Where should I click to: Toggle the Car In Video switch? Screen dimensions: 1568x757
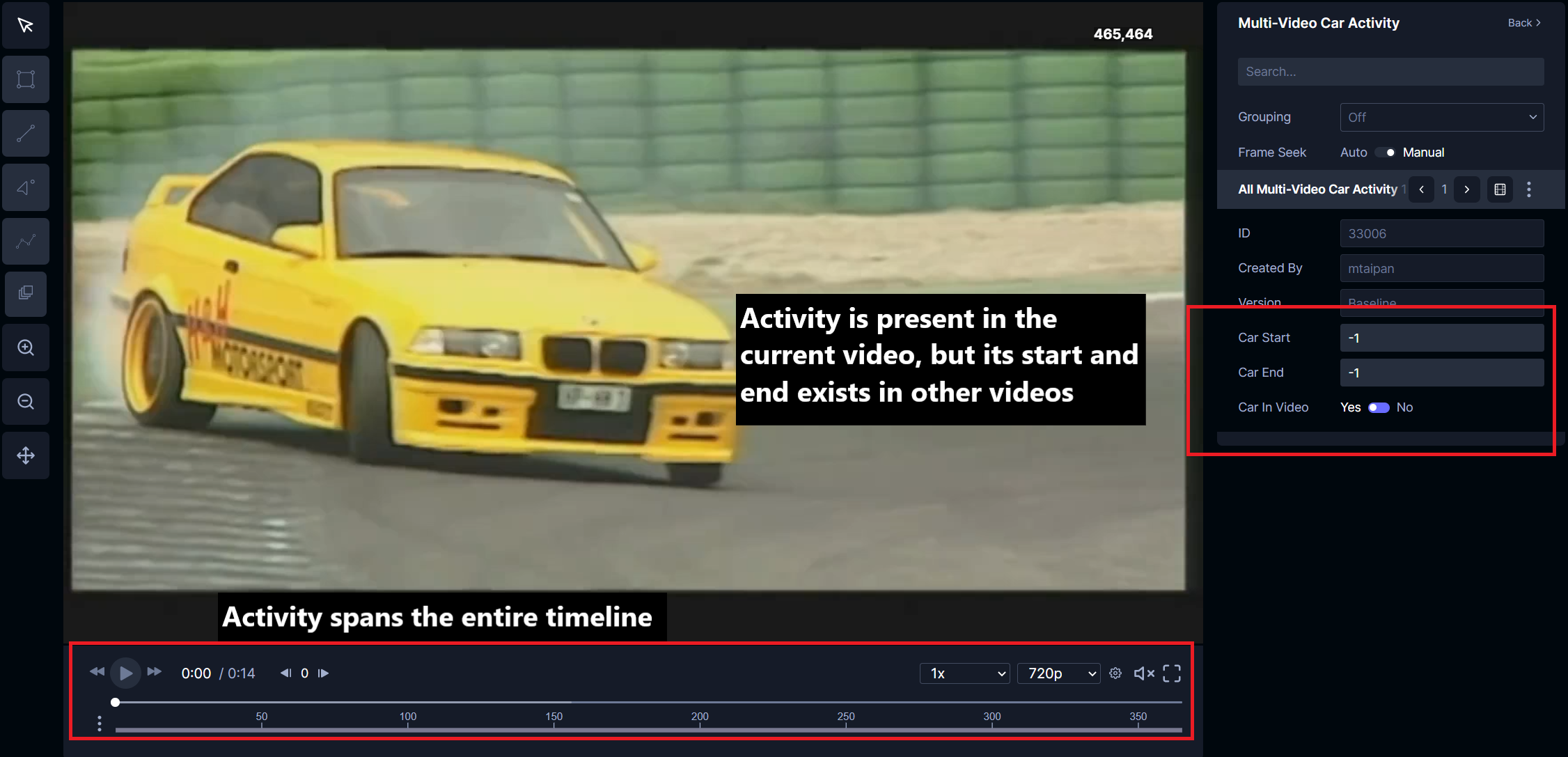[1379, 407]
